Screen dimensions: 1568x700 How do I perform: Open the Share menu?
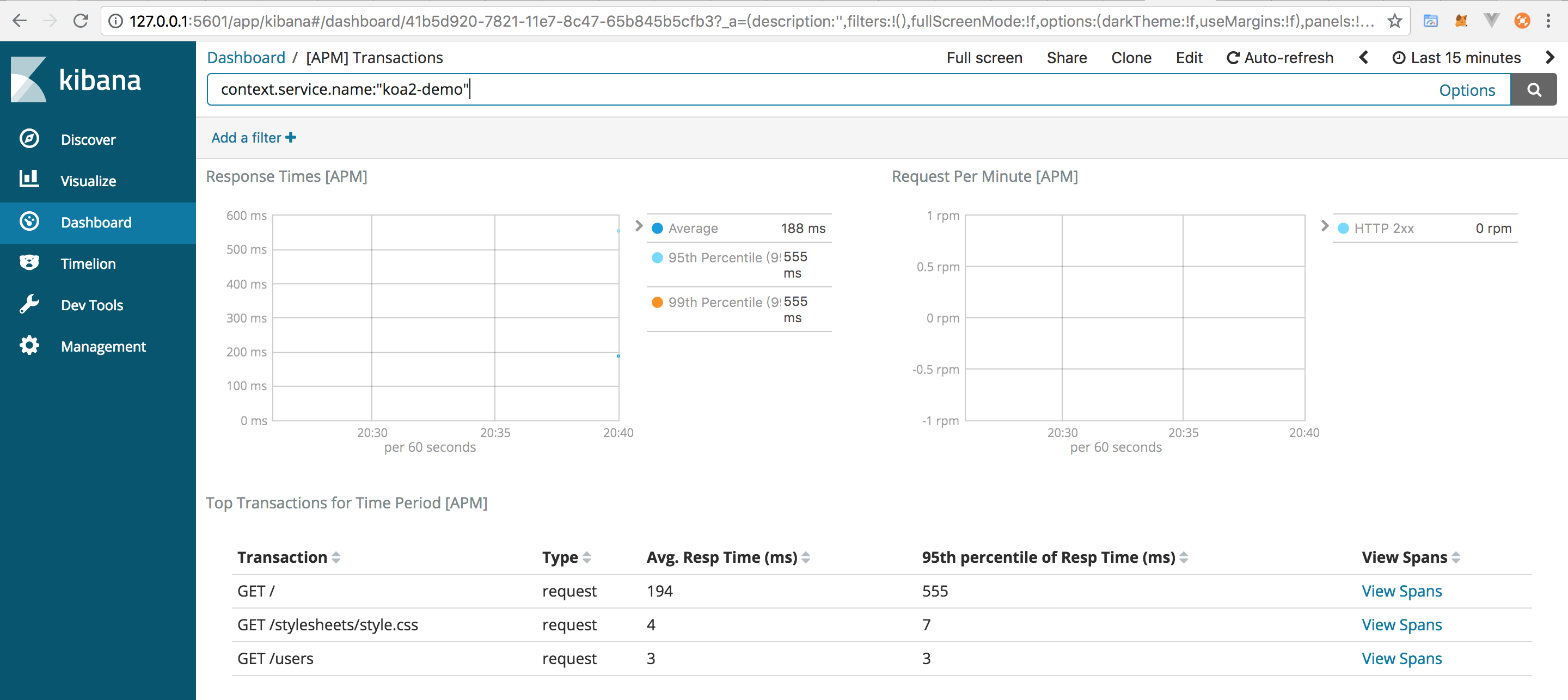click(x=1067, y=58)
